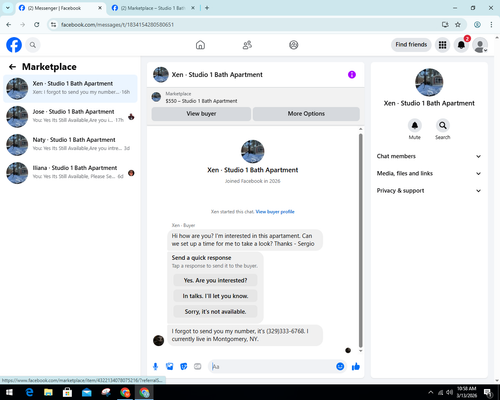This screenshot has width=500, height=400.
Task: Open File Explorer from the taskbar
Action: (x=48, y=392)
